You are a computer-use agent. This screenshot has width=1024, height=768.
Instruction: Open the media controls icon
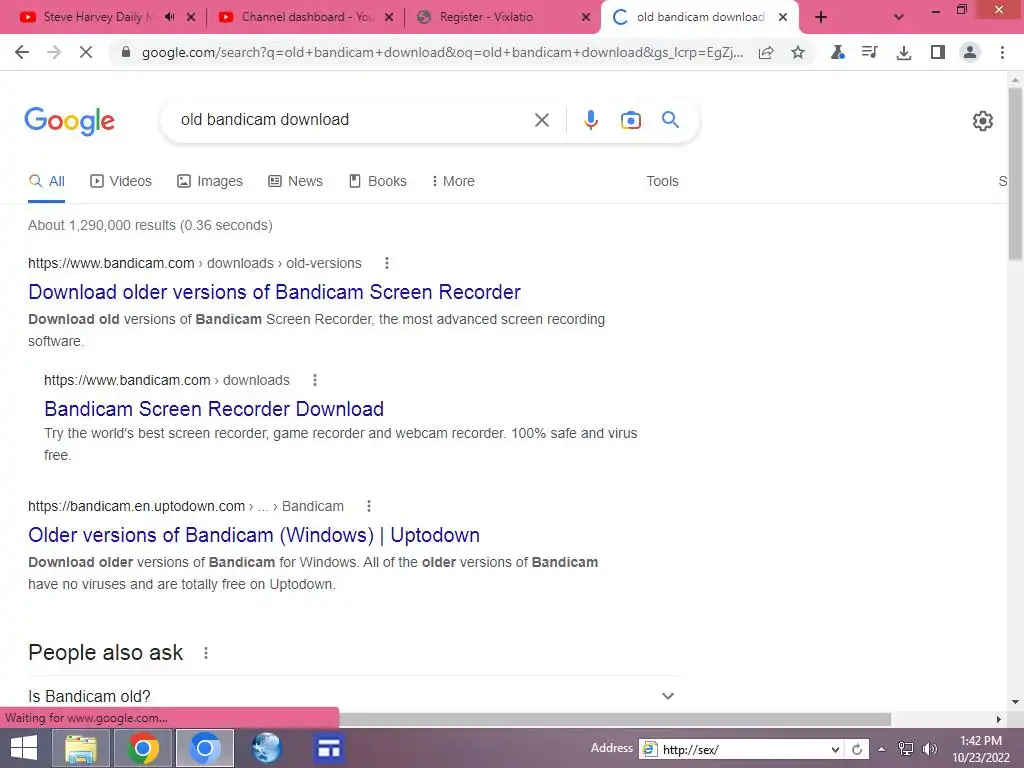tap(870, 52)
